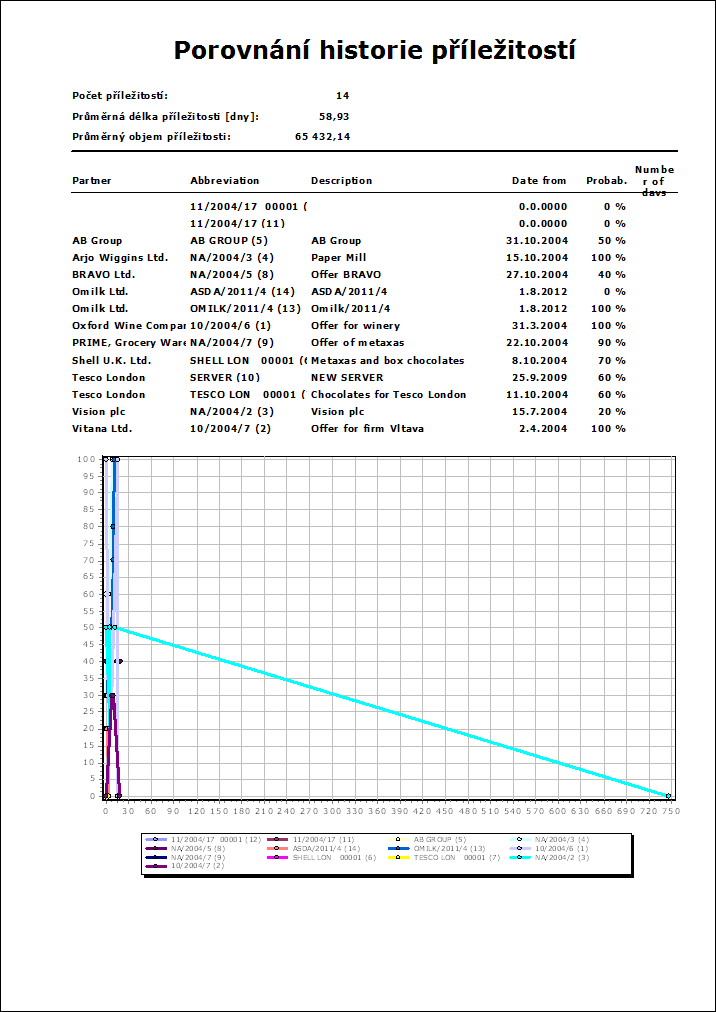
Task: Select average volume value 65 432,14
Action: coord(322,137)
